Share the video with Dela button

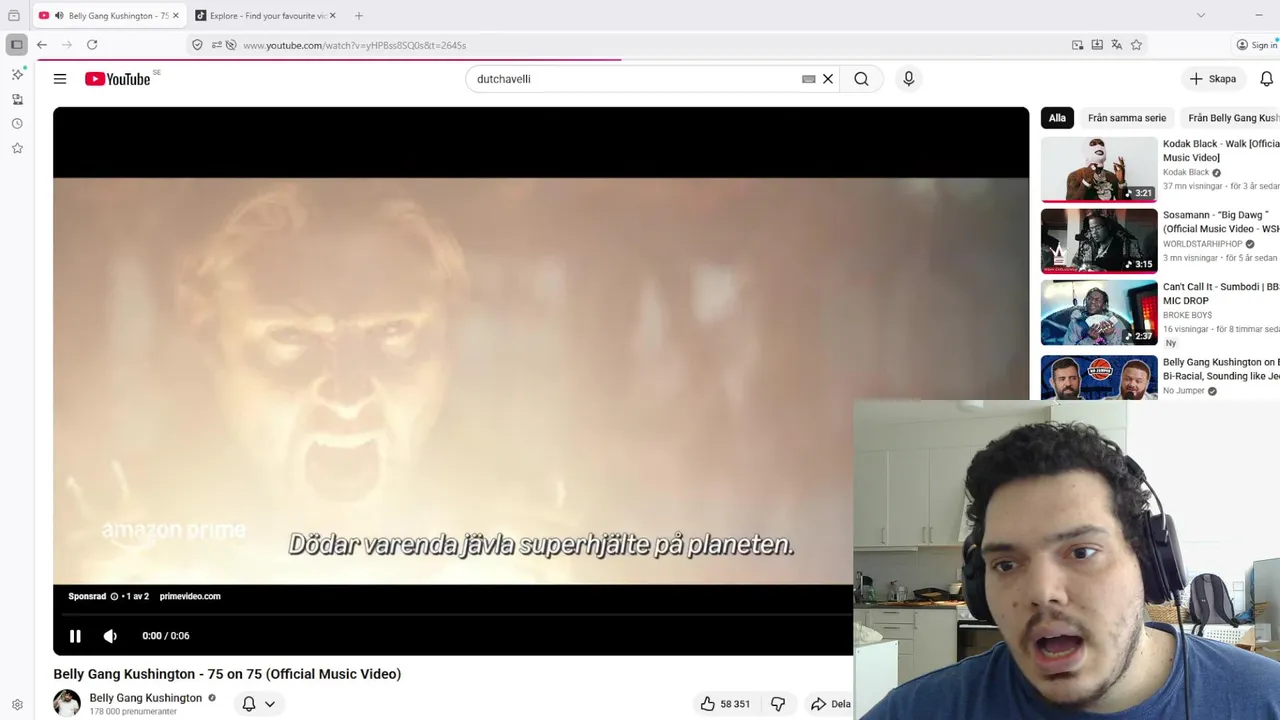(x=830, y=704)
